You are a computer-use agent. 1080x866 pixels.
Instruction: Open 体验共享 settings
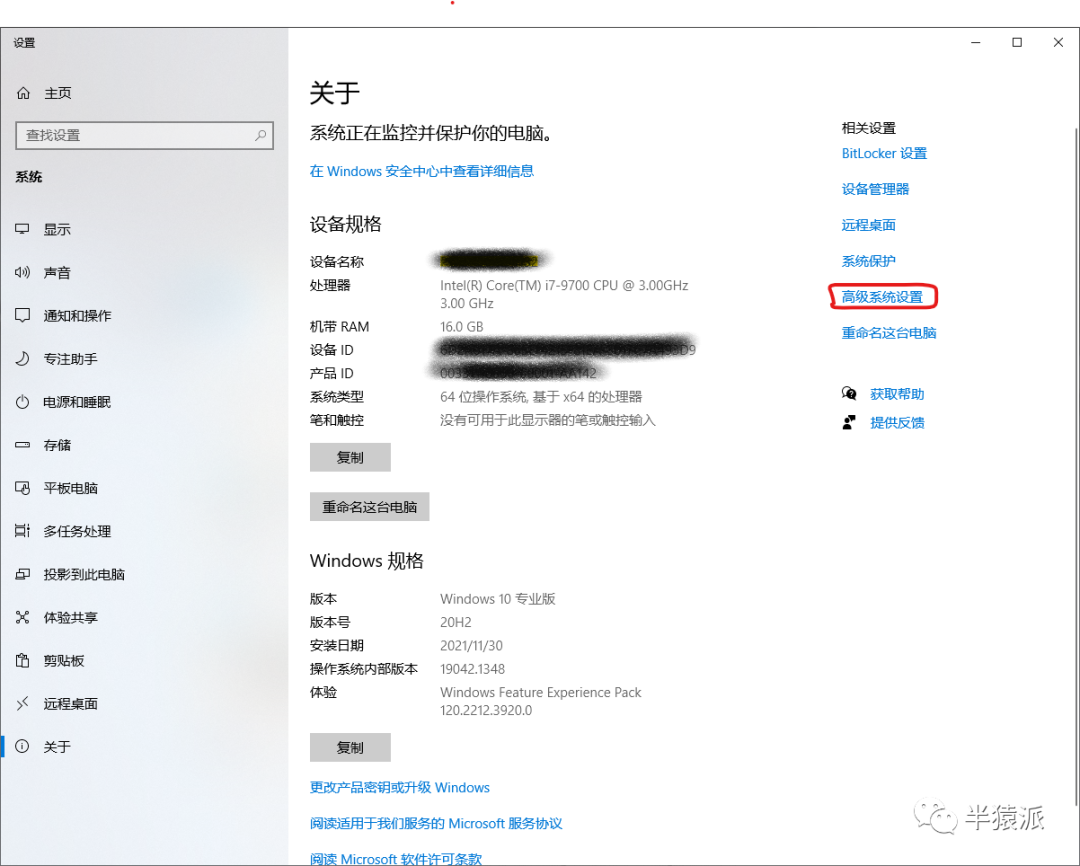coord(144,617)
